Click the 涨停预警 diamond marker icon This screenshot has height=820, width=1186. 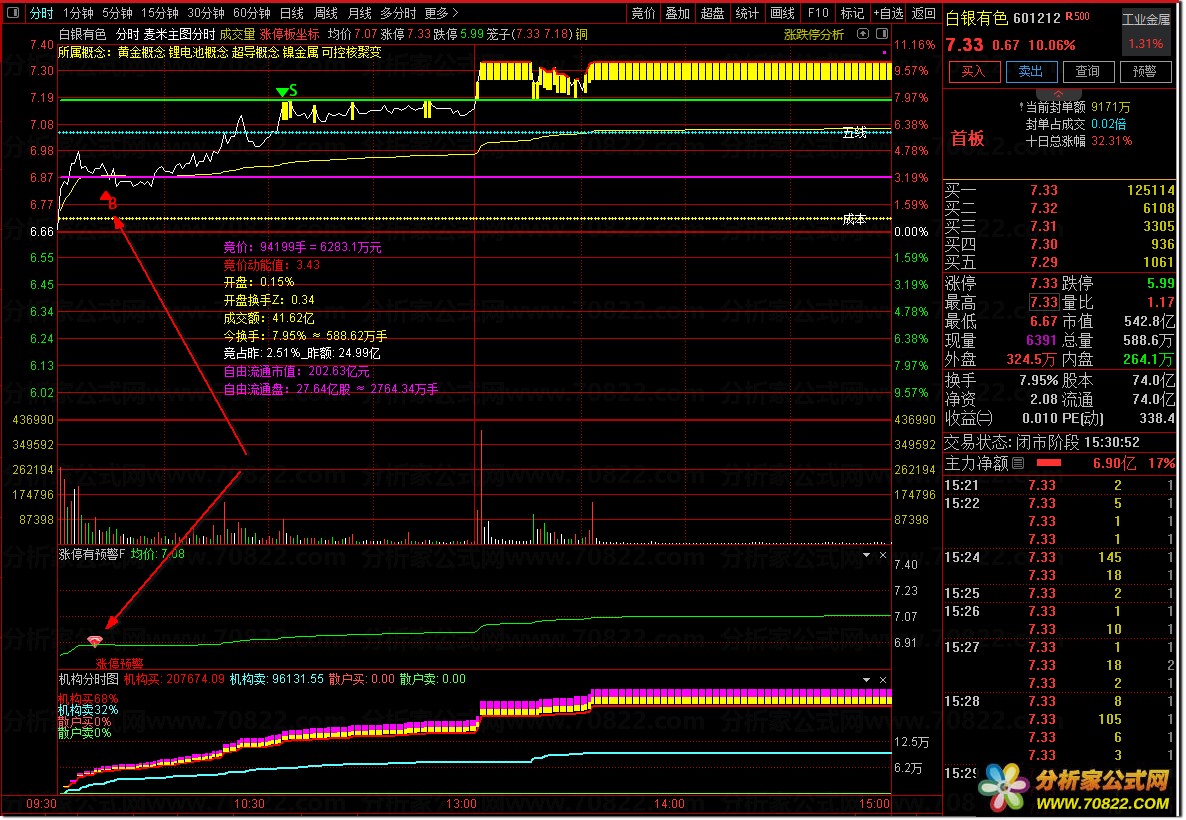tap(95, 641)
